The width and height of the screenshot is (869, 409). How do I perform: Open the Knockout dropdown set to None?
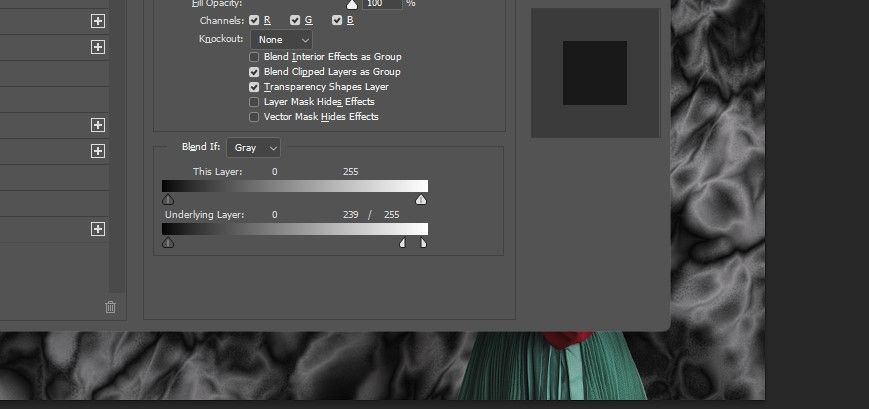tap(282, 40)
